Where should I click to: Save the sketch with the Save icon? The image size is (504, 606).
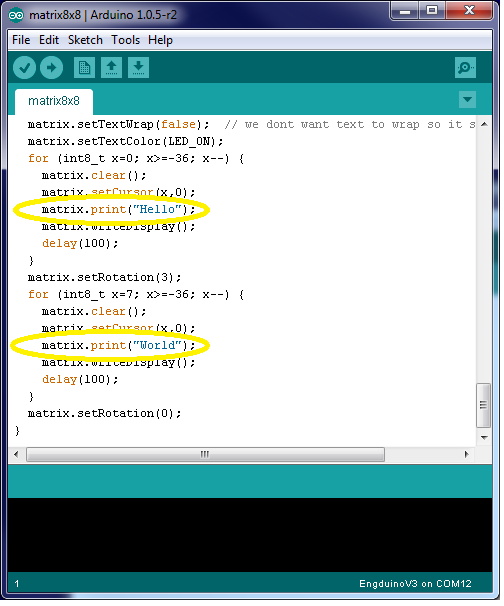[138, 68]
